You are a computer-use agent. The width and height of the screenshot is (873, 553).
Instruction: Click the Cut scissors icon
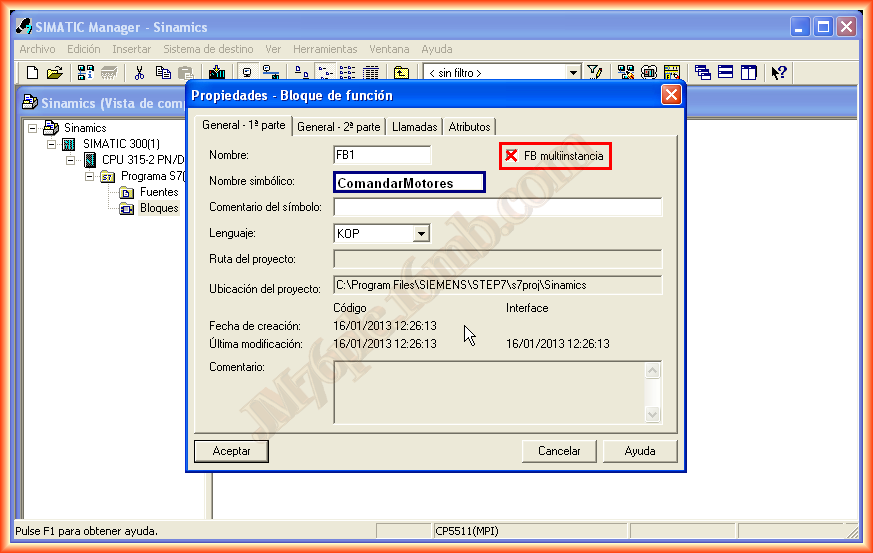139,73
